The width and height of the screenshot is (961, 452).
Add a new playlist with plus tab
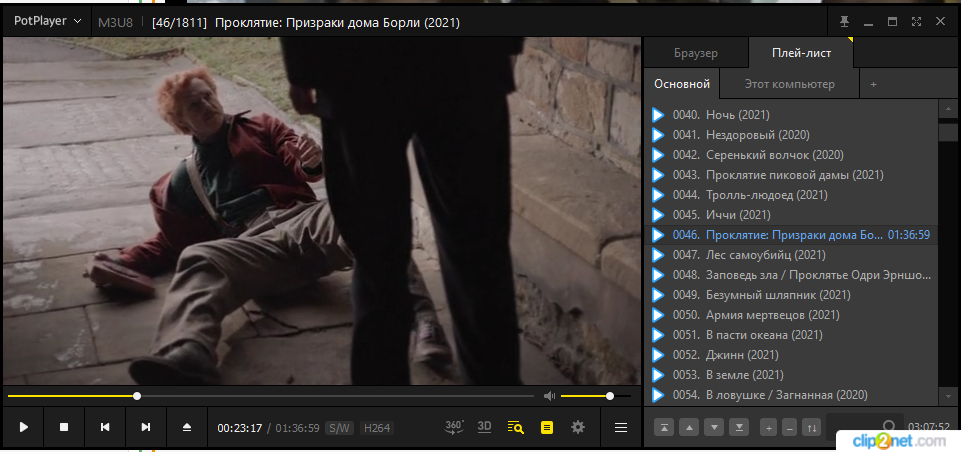point(873,84)
